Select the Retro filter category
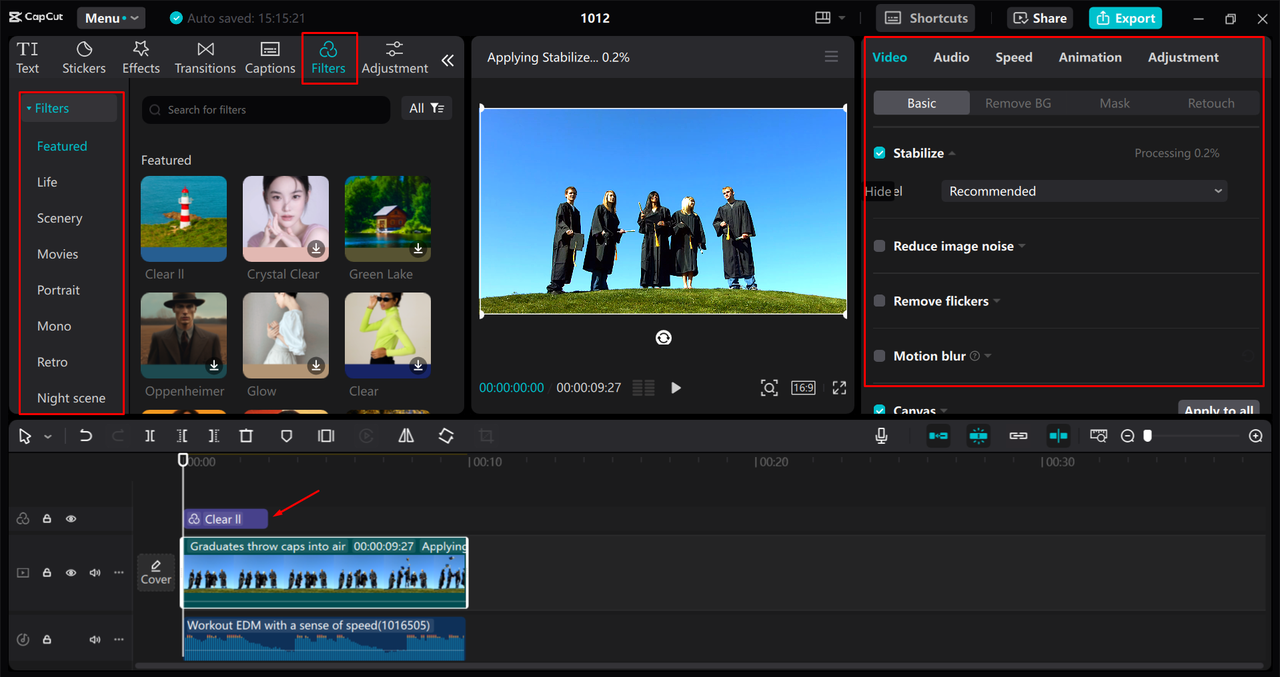Screen dimensions: 1280x677 click(53, 362)
